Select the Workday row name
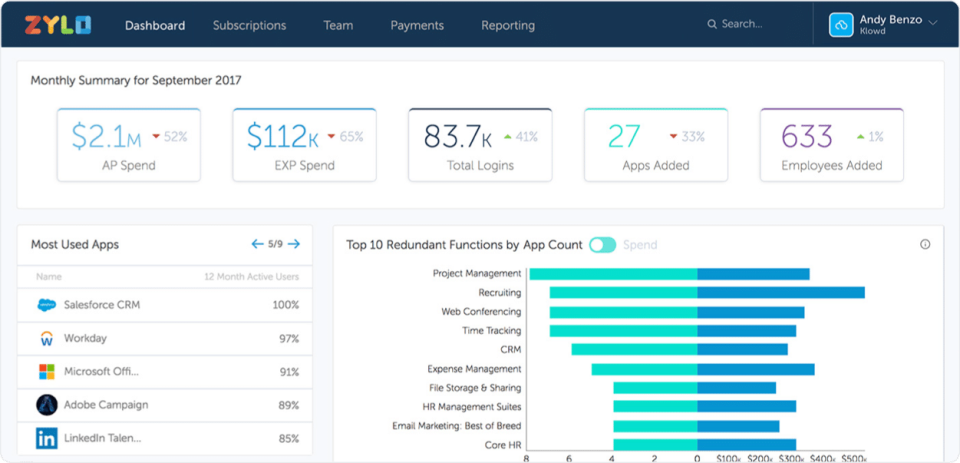 coord(85,338)
